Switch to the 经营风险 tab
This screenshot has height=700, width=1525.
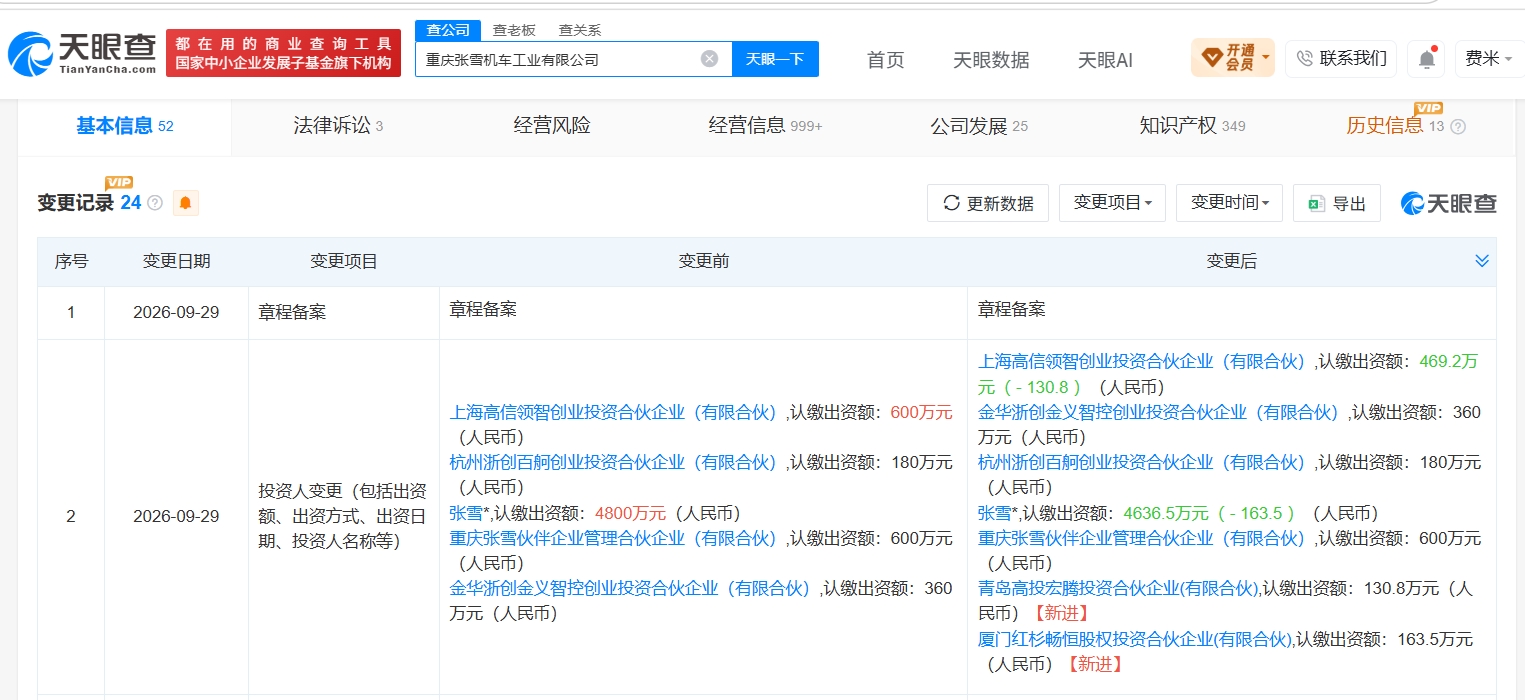(x=552, y=126)
